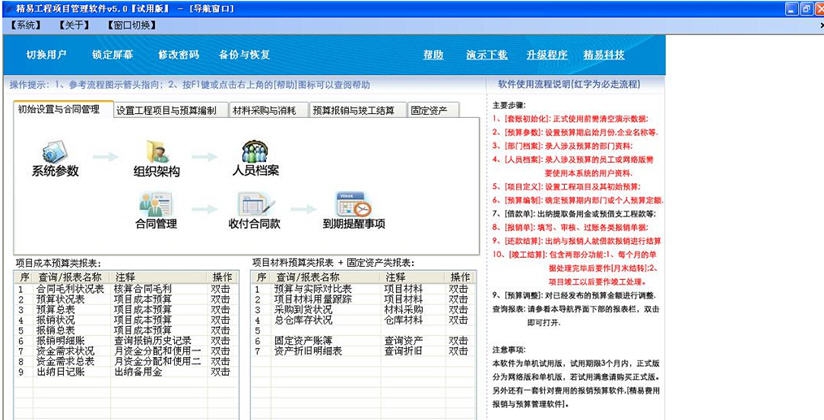Click 锁定屏幕 button
The height and width of the screenshot is (420, 824).
(112, 55)
